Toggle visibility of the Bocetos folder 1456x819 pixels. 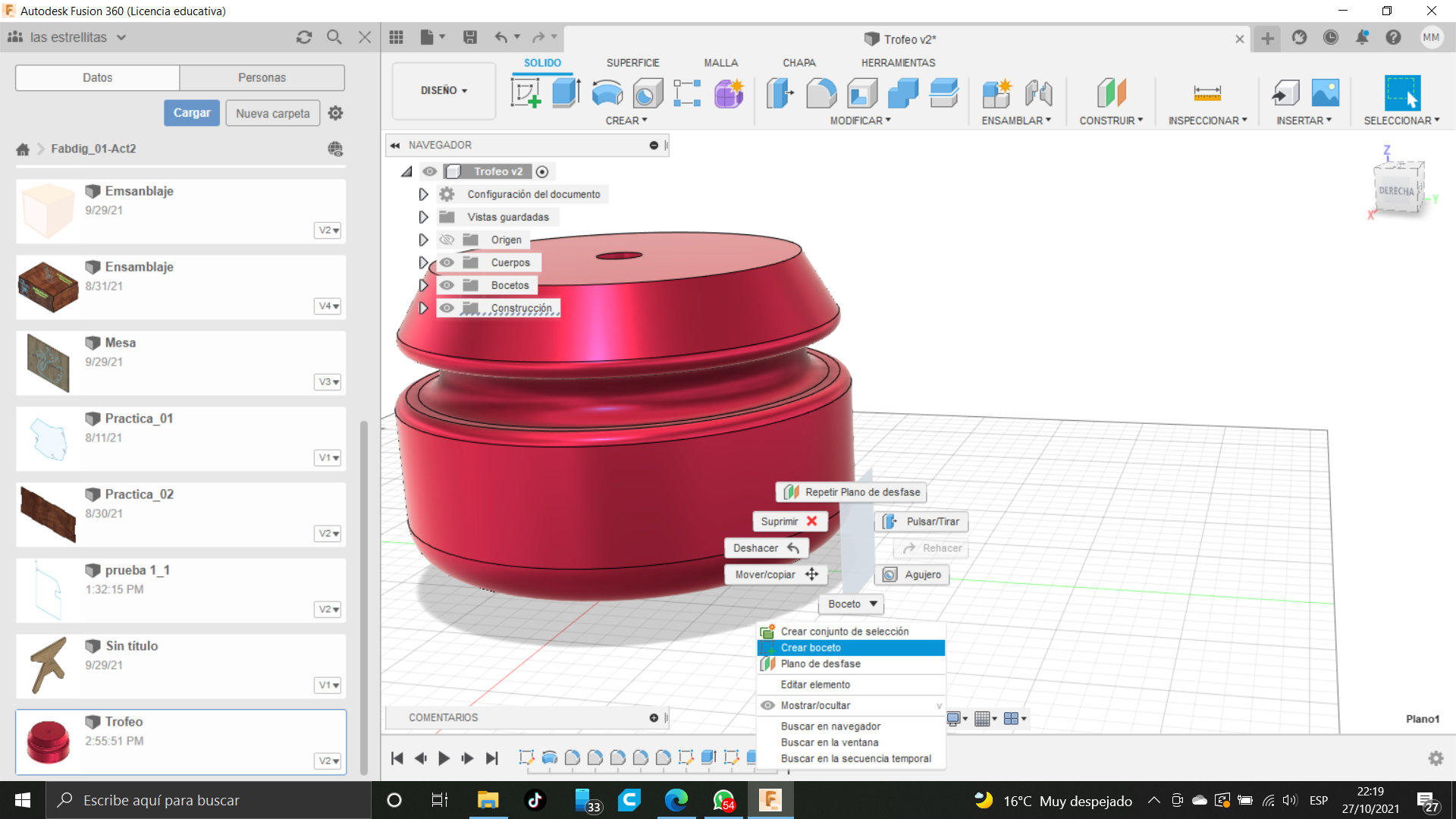tap(447, 285)
